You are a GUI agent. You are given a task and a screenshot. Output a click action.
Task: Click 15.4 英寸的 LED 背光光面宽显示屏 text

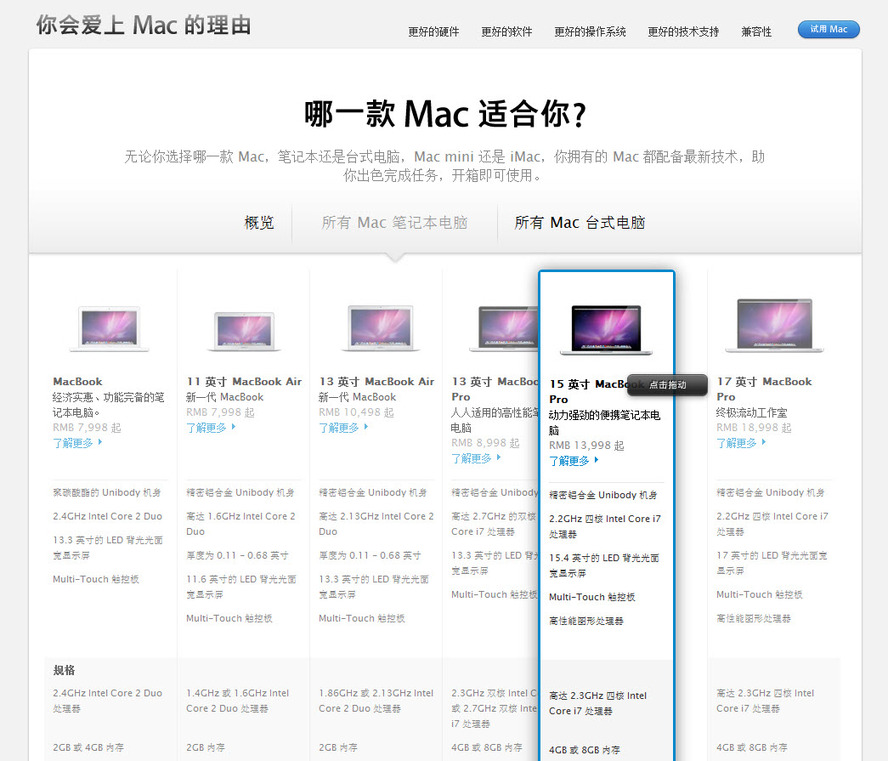[604, 566]
